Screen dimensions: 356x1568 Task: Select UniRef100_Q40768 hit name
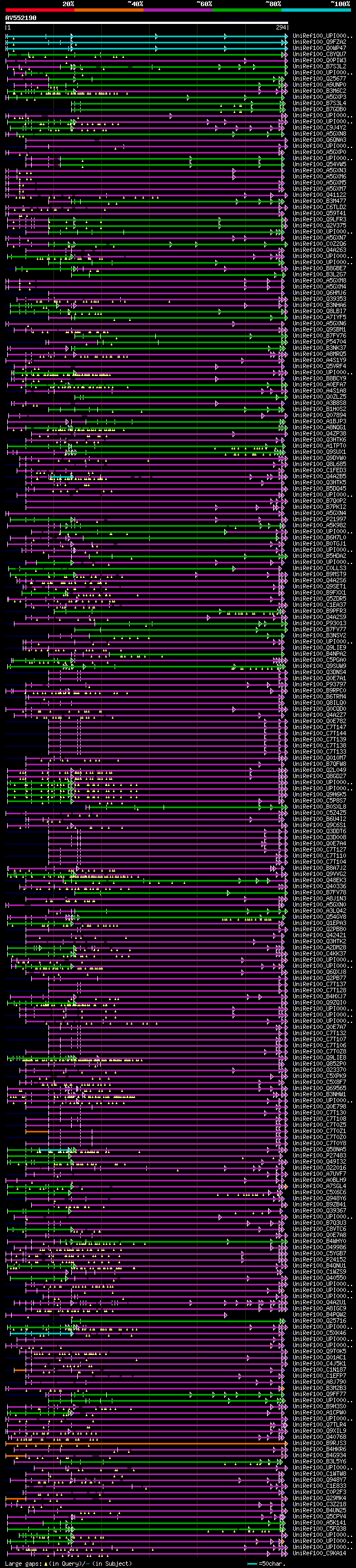pos(319,1437)
